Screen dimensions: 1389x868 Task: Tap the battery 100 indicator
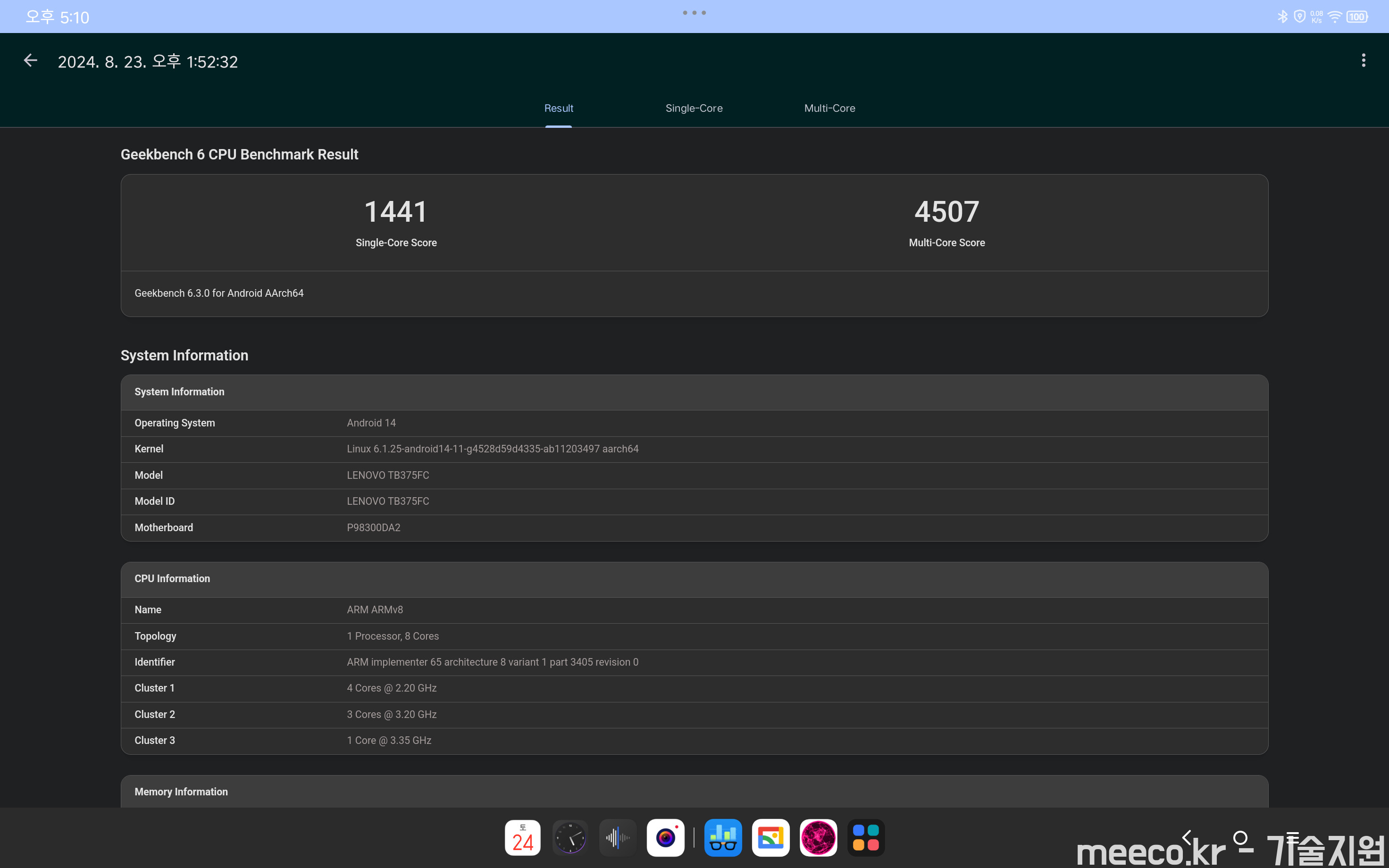(1357, 17)
